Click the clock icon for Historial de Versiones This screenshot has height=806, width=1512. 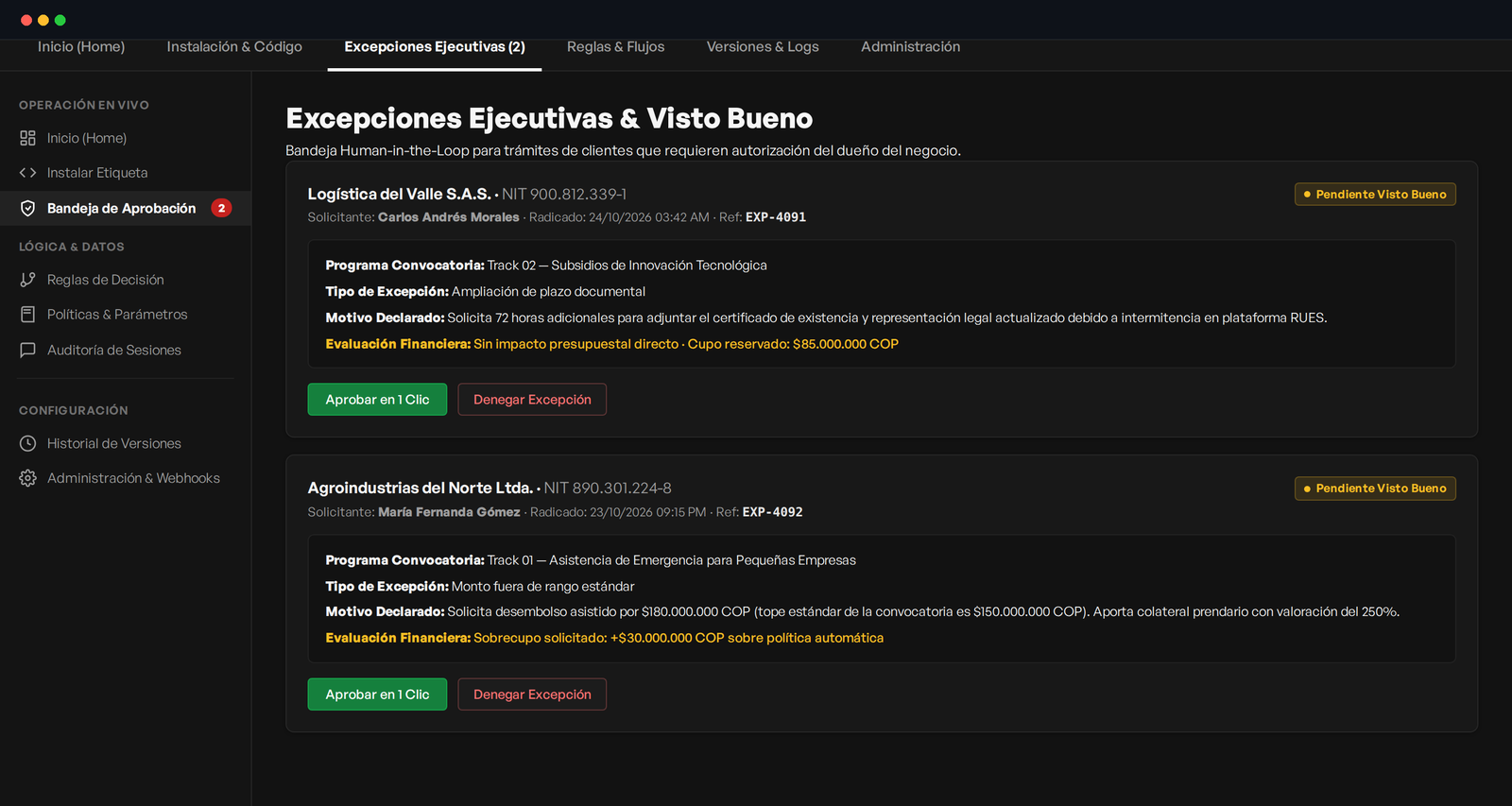click(x=27, y=443)
